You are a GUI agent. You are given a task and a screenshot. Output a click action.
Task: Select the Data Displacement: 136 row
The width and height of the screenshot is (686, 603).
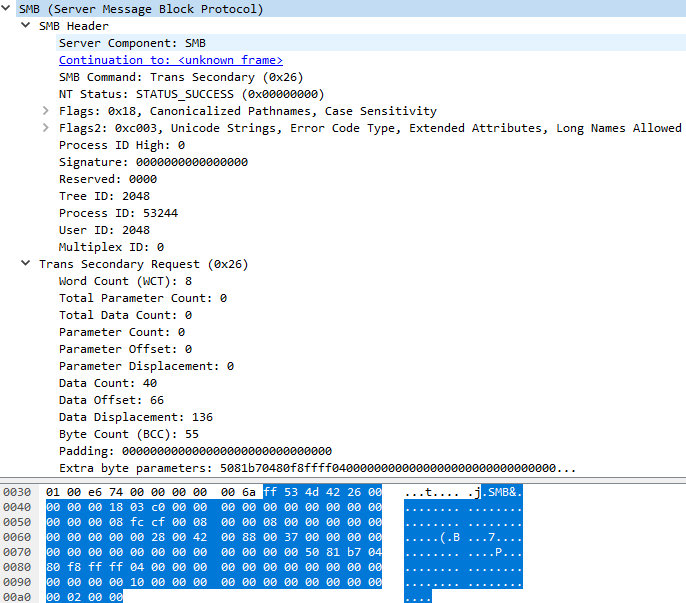click(x=135, y=417)
